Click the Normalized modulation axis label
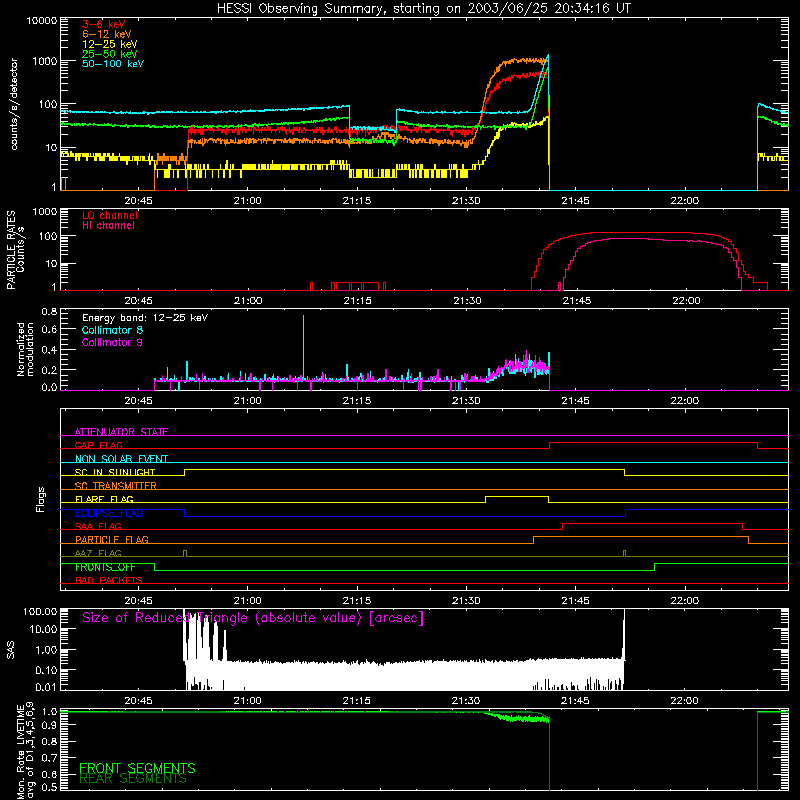The image size is (800, 800). (25, 349)
